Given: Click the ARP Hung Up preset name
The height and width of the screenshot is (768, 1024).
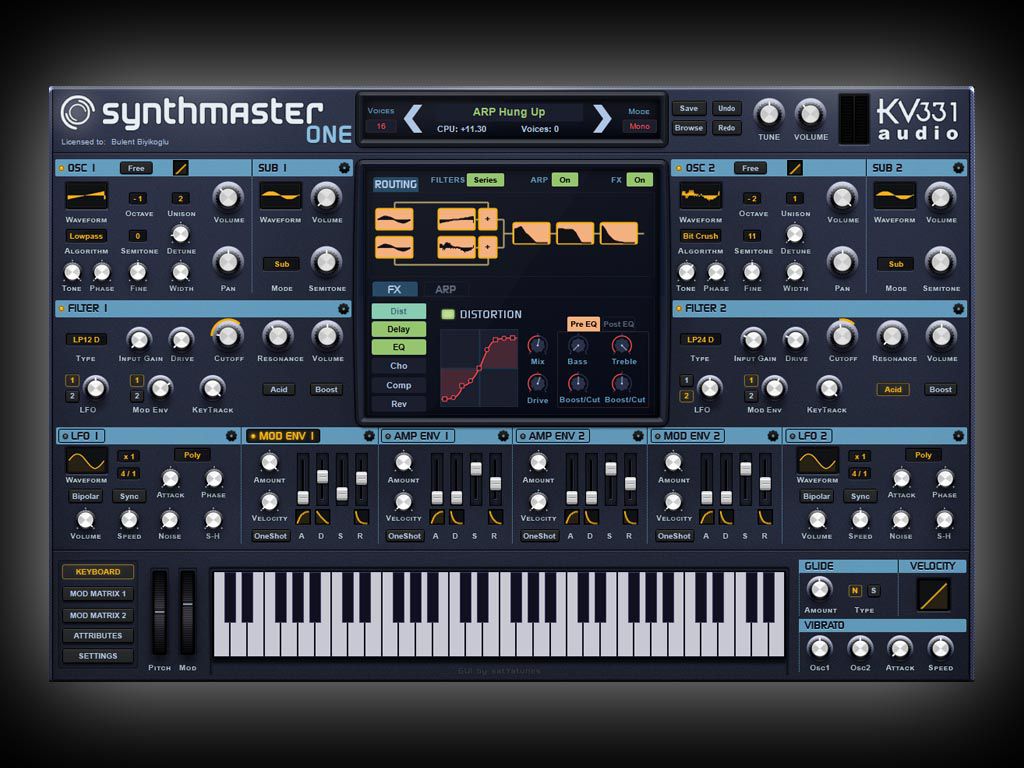Looking at the screenshot, I should pos(509,112).
